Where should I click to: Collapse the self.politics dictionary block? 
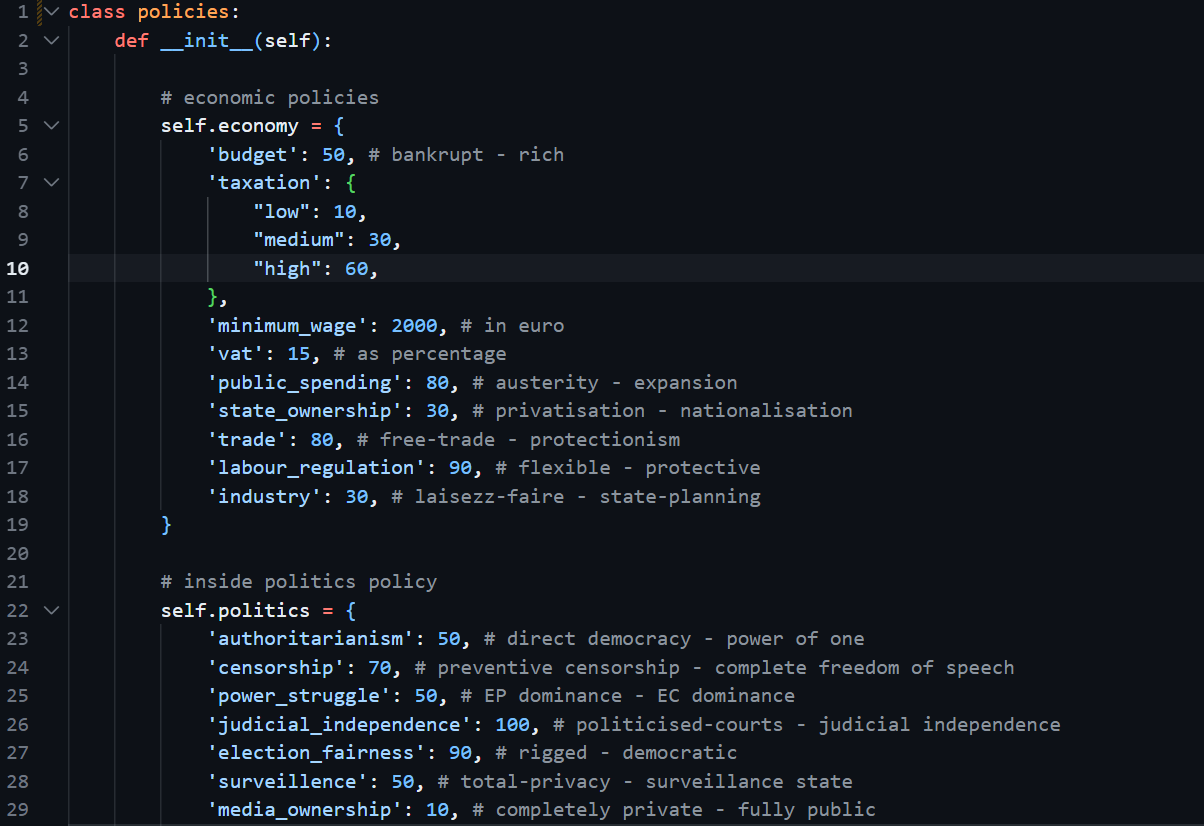tap(52, 610)
